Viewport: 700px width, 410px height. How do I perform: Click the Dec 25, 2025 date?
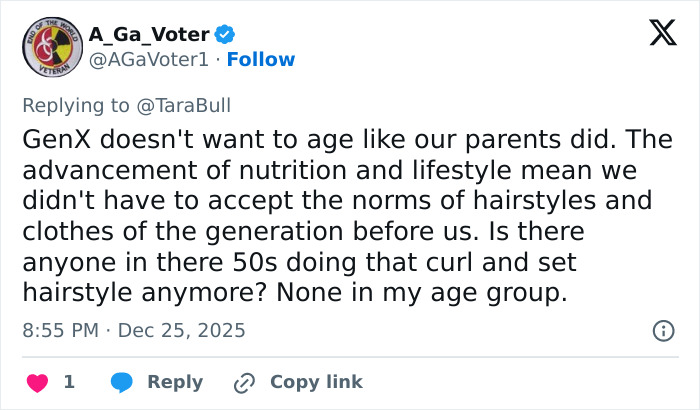tap(182, 330)
